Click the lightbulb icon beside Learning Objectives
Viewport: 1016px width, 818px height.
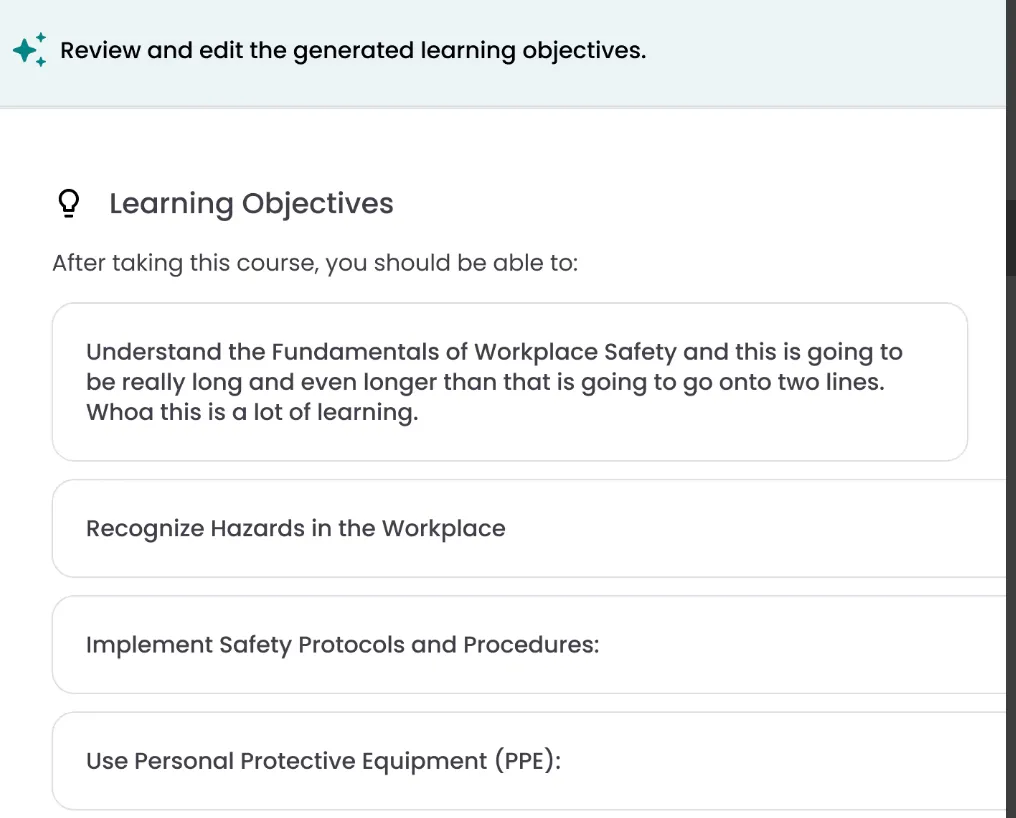click(x=69, y=204)
